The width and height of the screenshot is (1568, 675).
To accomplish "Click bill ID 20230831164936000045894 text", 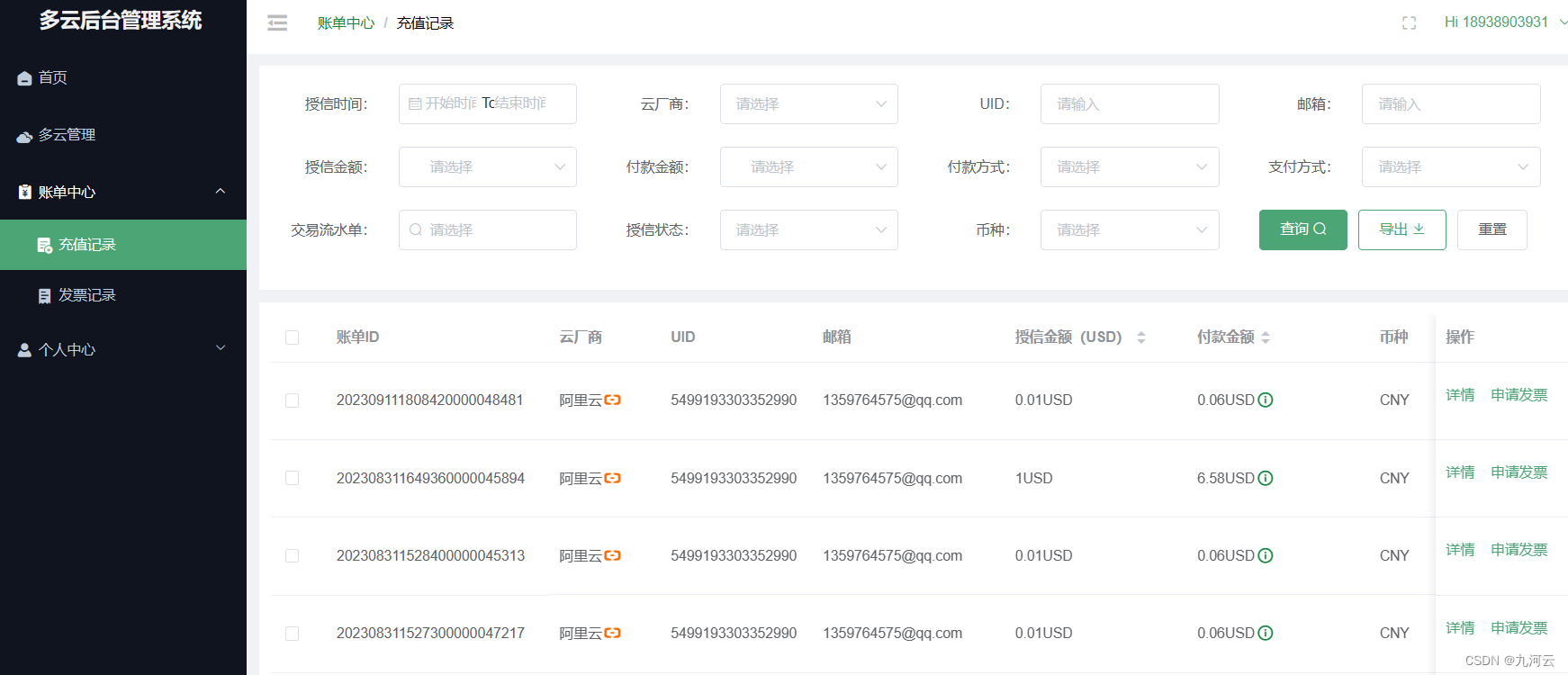I will (430, 478).
